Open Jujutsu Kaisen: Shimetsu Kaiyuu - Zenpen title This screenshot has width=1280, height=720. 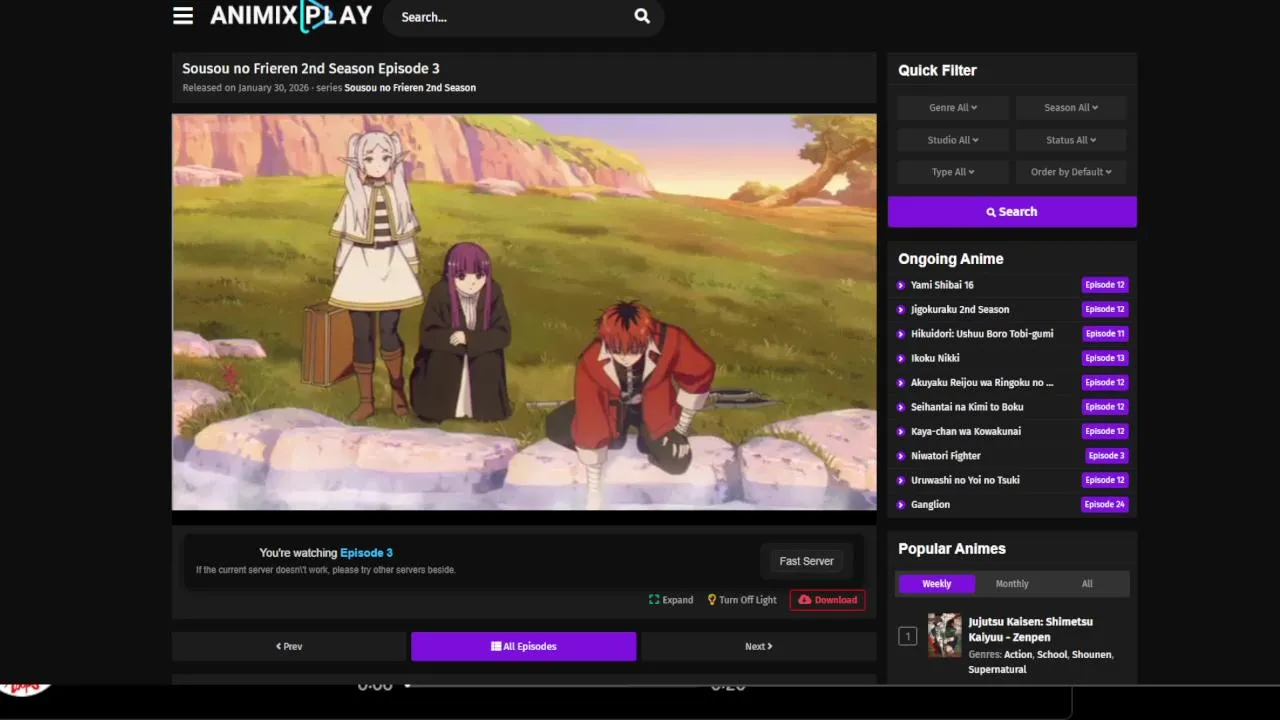point(1031,629)
